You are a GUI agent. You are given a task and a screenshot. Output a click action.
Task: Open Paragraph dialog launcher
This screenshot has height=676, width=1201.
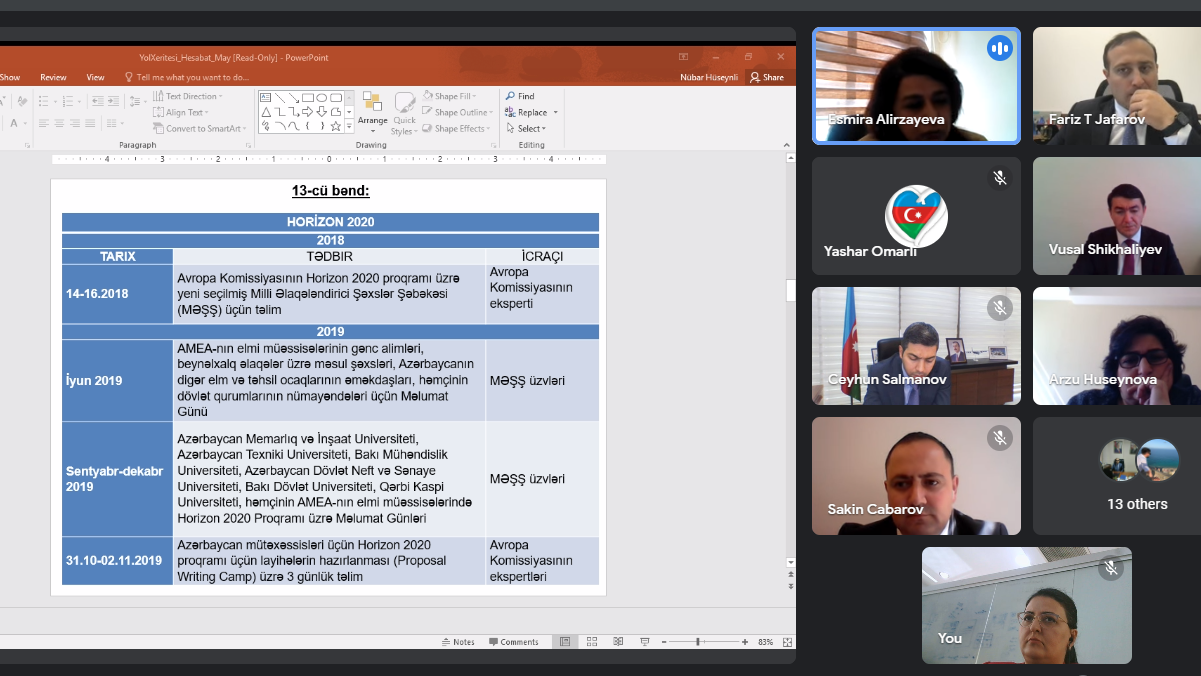pyautogui.click(x=248, y=145)
